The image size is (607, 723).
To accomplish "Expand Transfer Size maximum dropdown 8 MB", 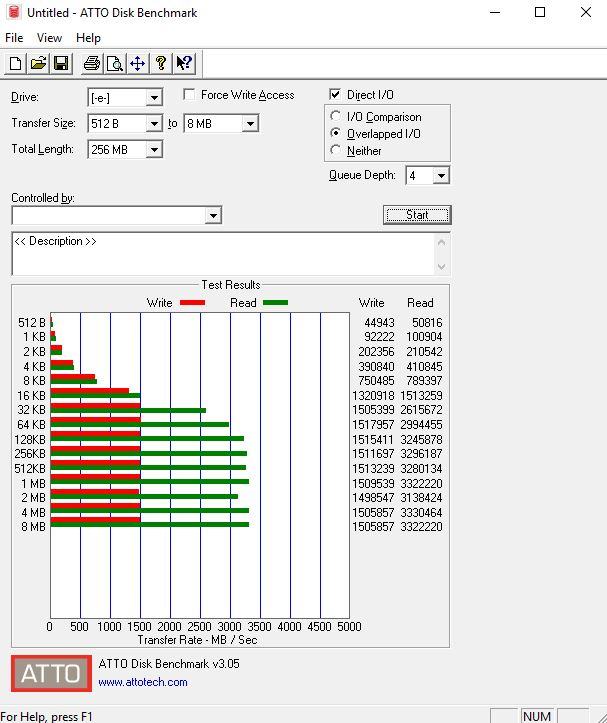I will (x=250, y=124).
